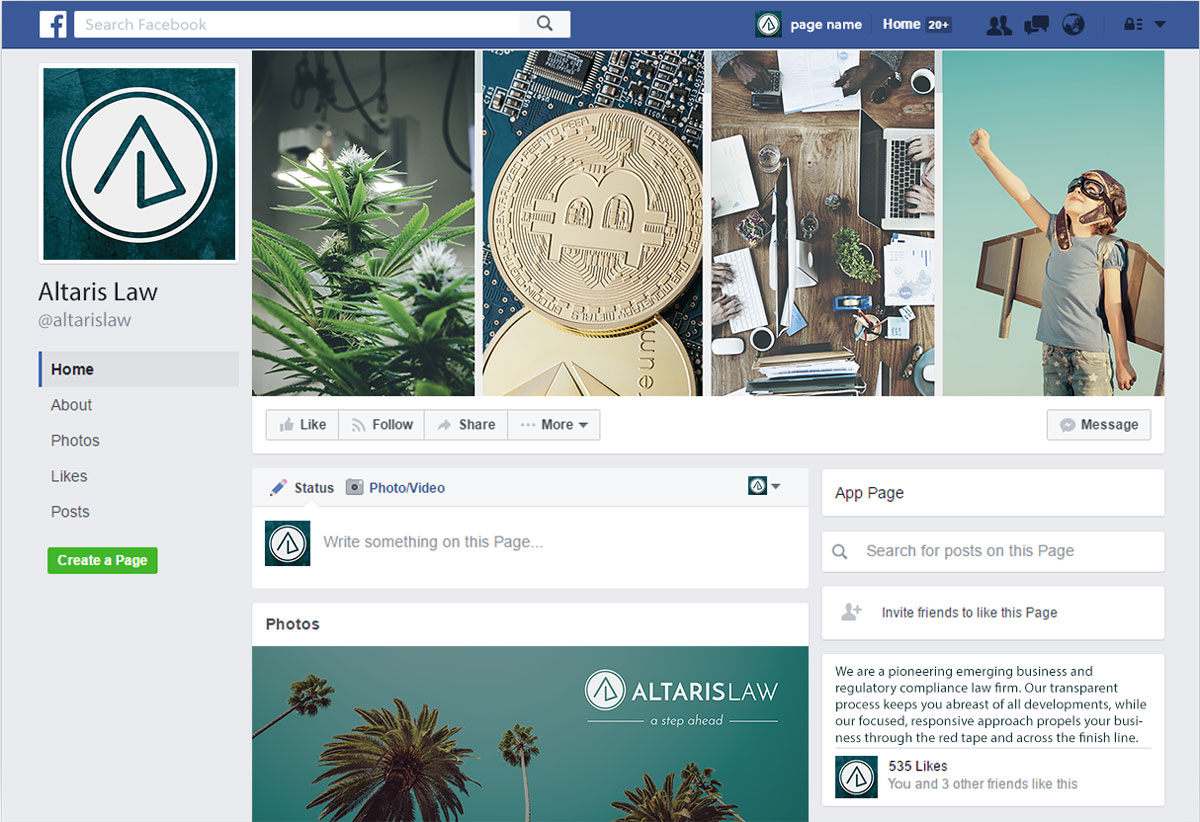Click the Photos section heading
This screenshot has height=822, width=1200.
pyautogui.click(x=293, y=624)
